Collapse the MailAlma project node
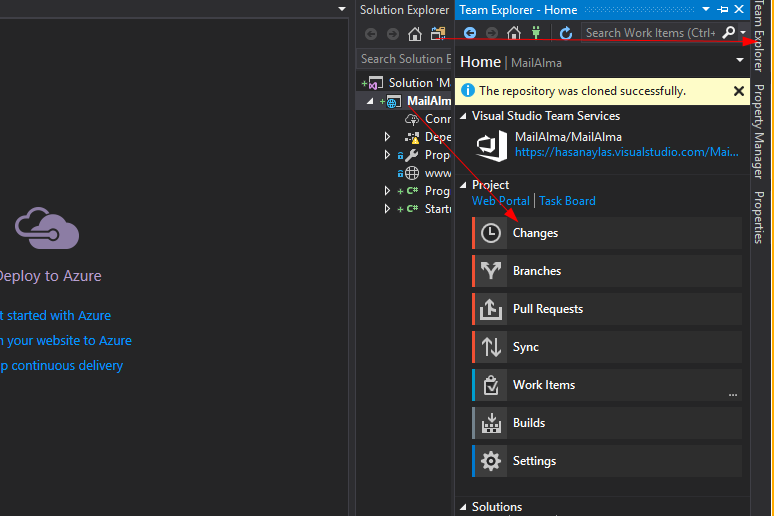The height and width of the screenshot is (516, 774). coord(370,101)
